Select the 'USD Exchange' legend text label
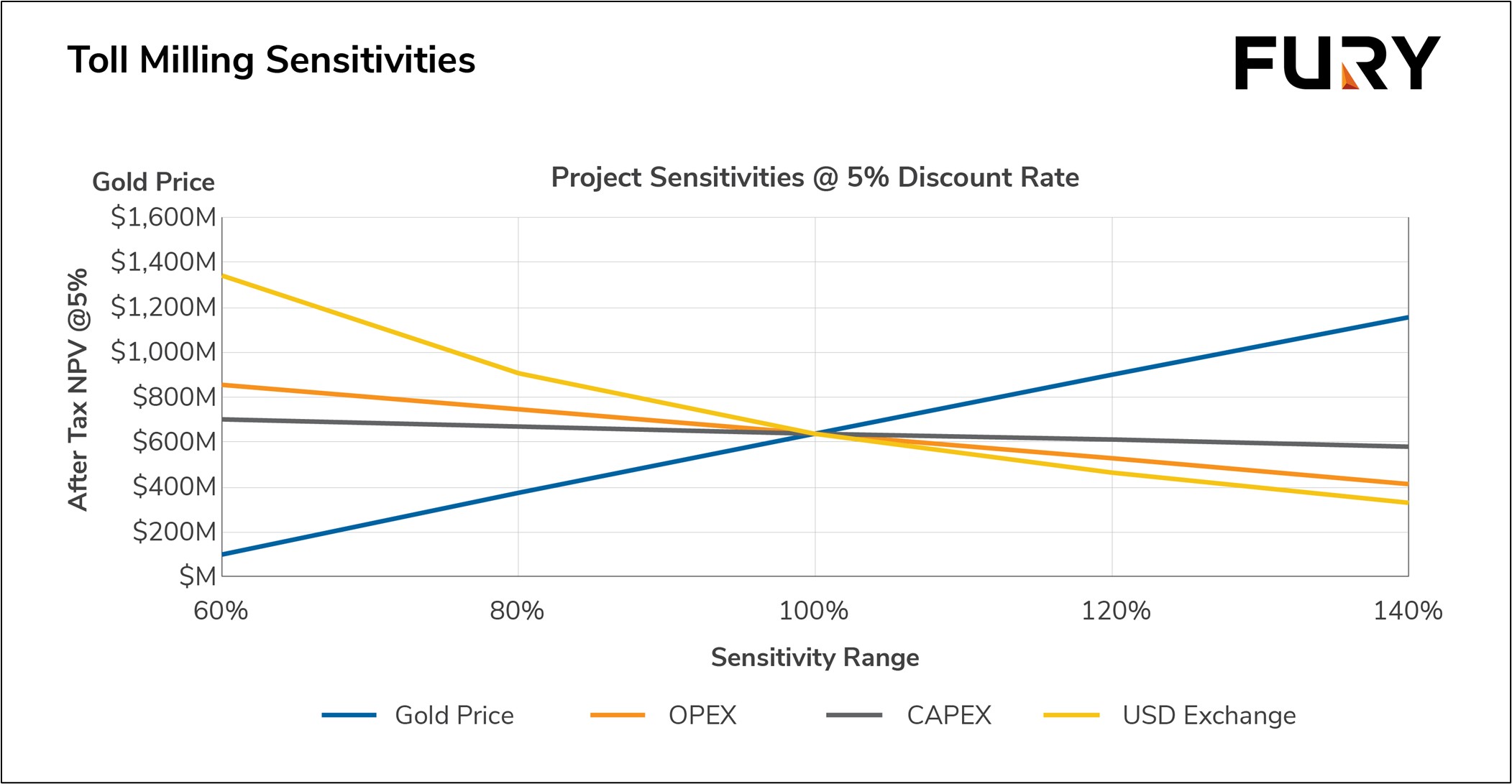The height and width of the screenshot is (784, 1512). [1209, 716]
